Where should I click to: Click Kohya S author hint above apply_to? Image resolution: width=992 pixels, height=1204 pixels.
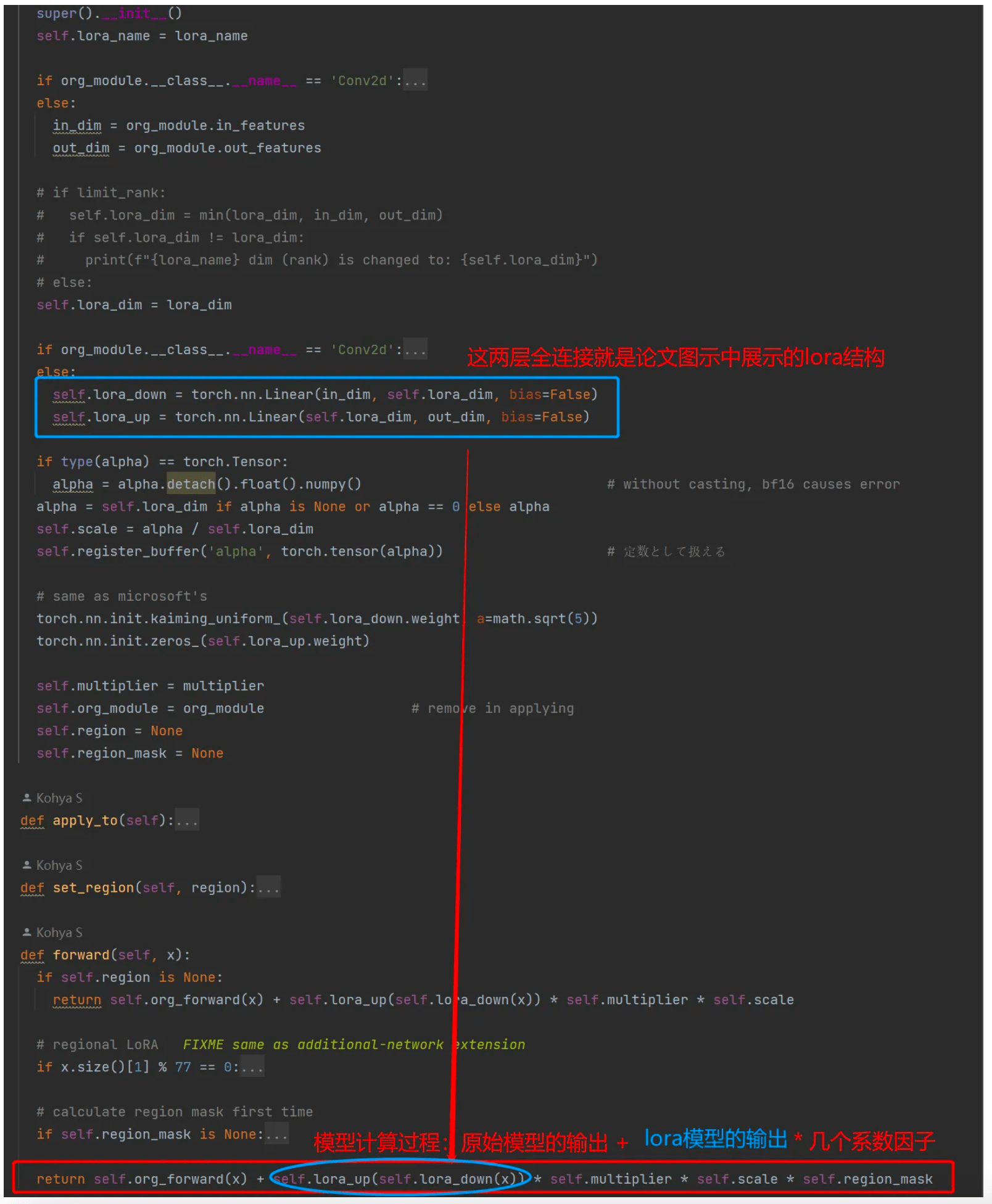[x=59, y=798]
